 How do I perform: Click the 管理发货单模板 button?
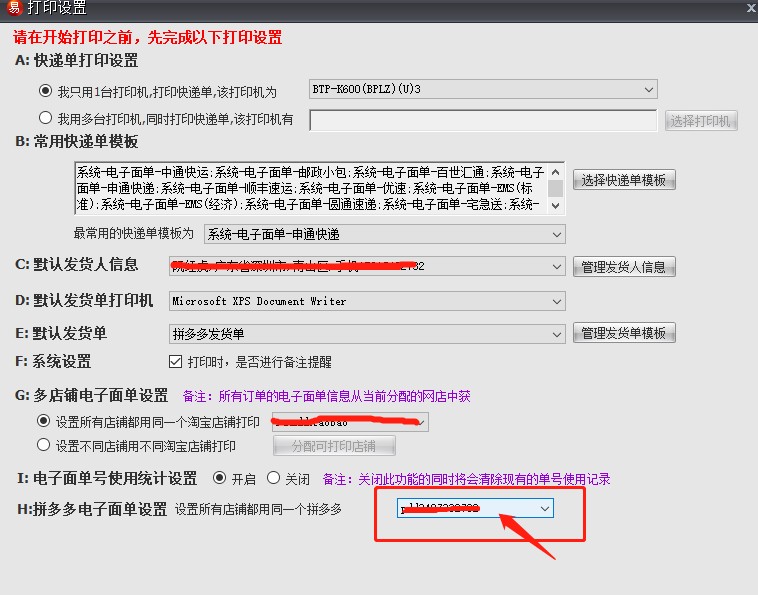click(x=624, y=333)
